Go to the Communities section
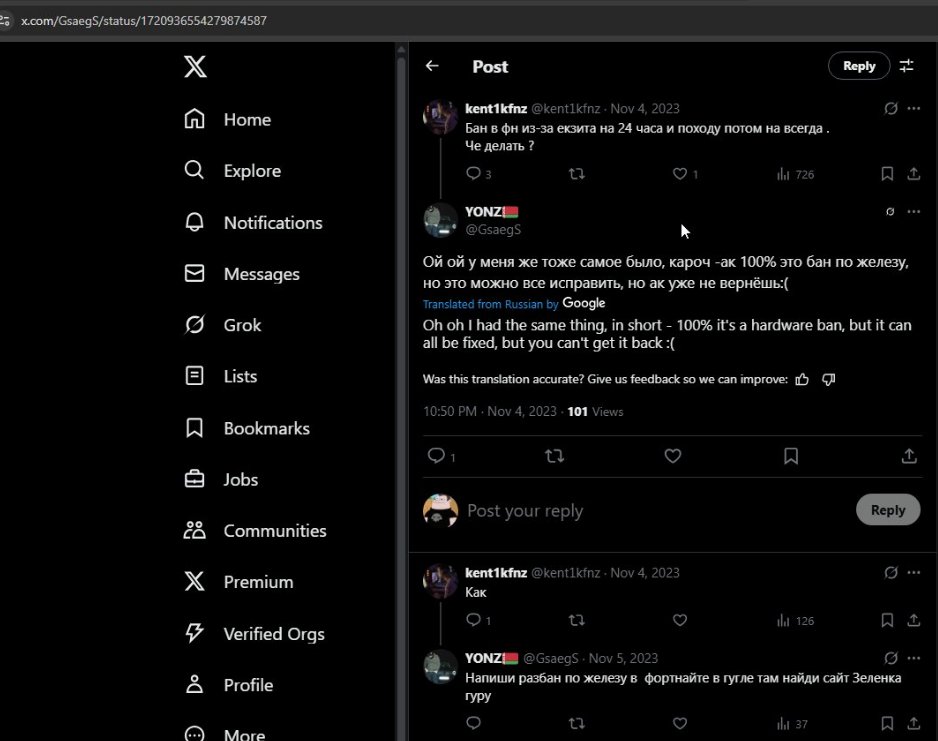The width and height of the screenshot is (938, 741). (x=276, y=530)
